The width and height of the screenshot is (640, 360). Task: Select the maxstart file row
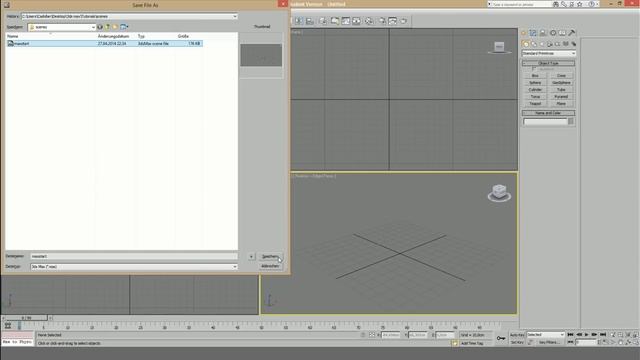(104, 43)
